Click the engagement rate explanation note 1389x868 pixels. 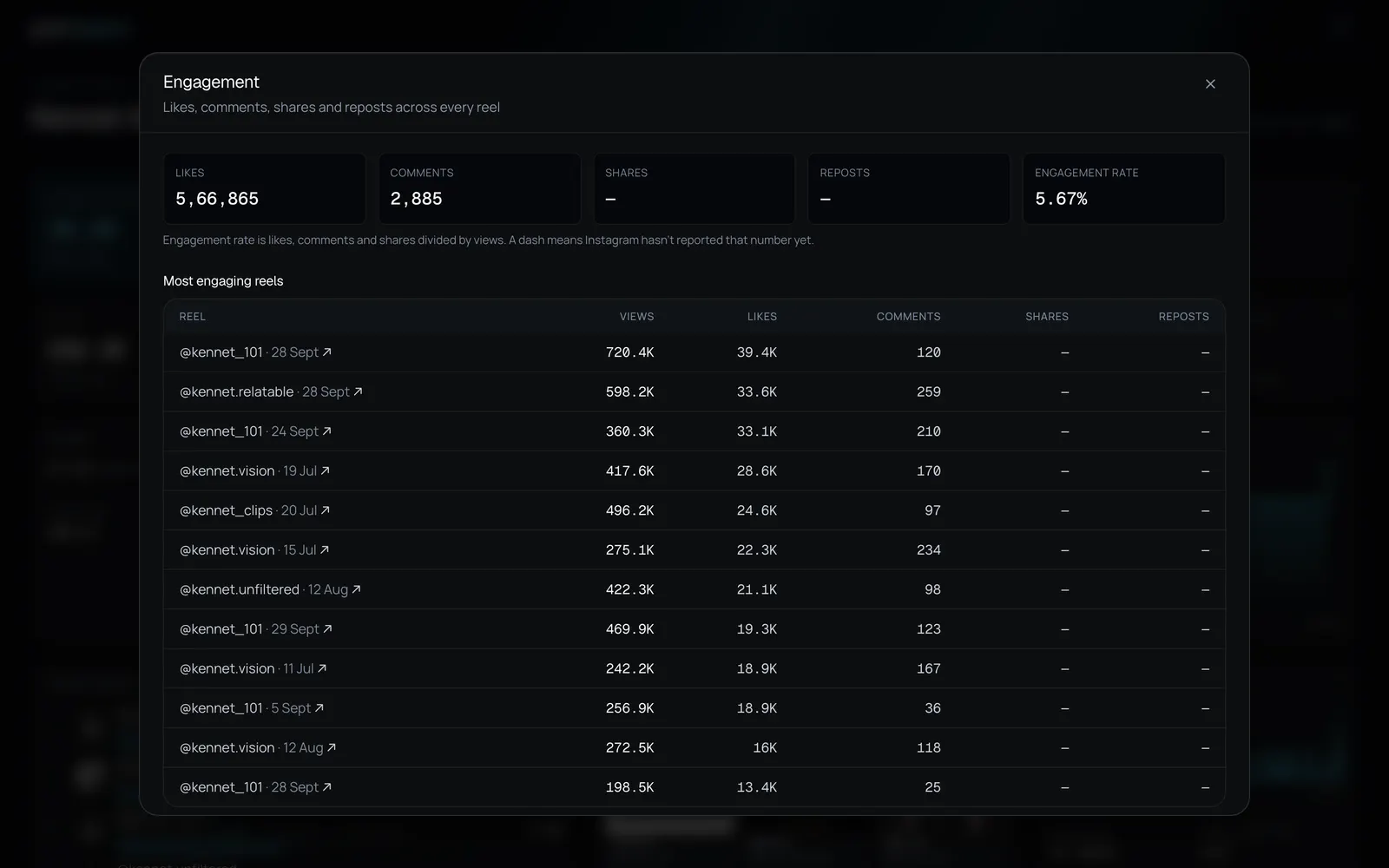488,240
